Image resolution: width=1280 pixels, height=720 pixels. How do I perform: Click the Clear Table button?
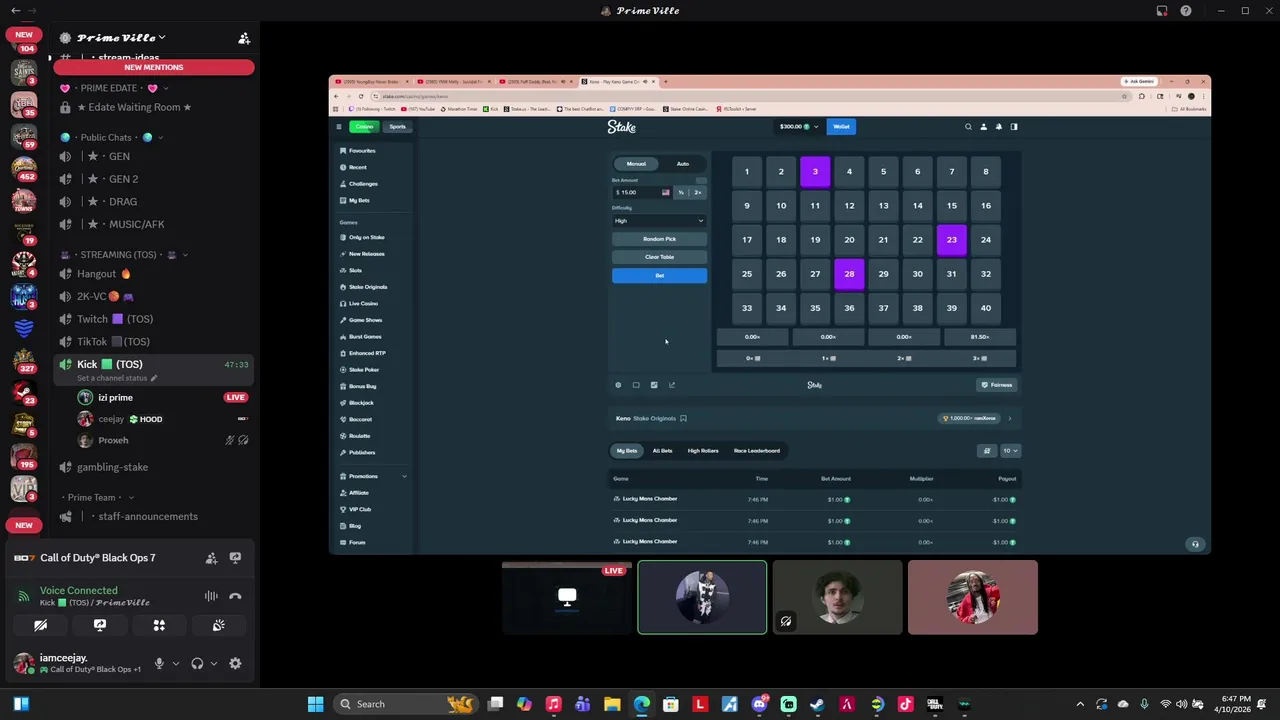[659, 257]
